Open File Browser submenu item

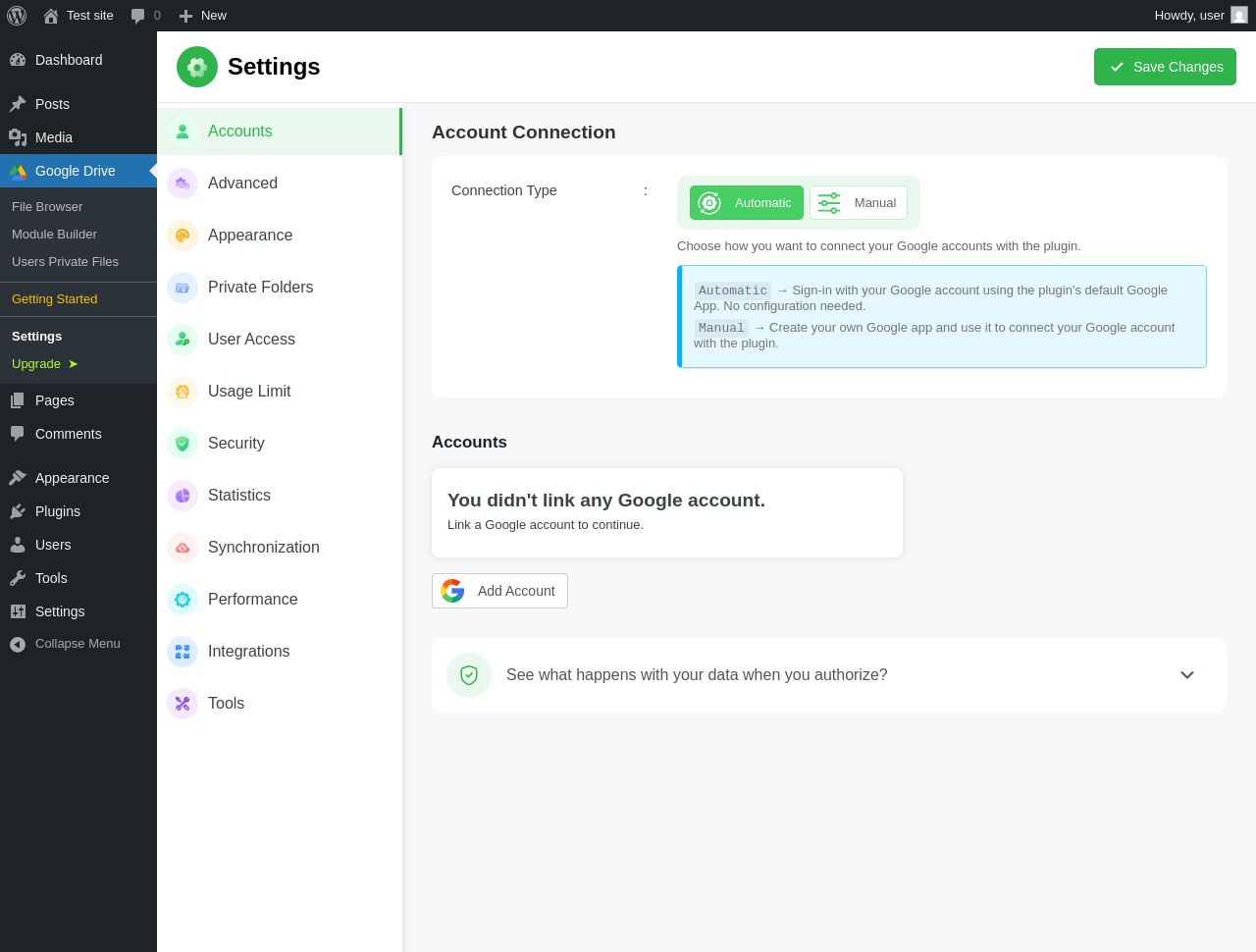tap(47, 207)
